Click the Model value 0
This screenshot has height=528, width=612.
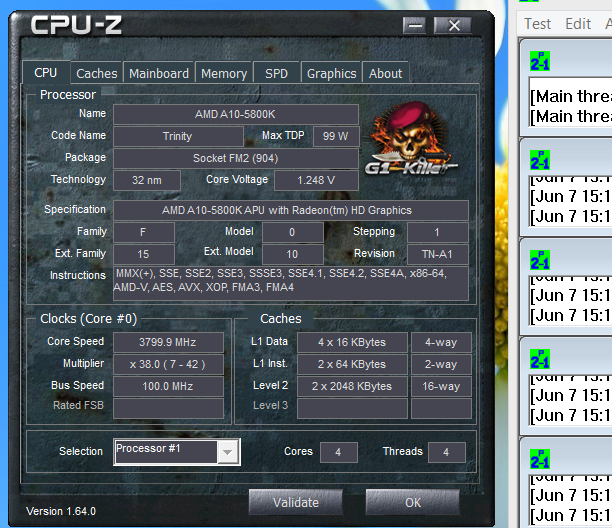pos(293,233)
